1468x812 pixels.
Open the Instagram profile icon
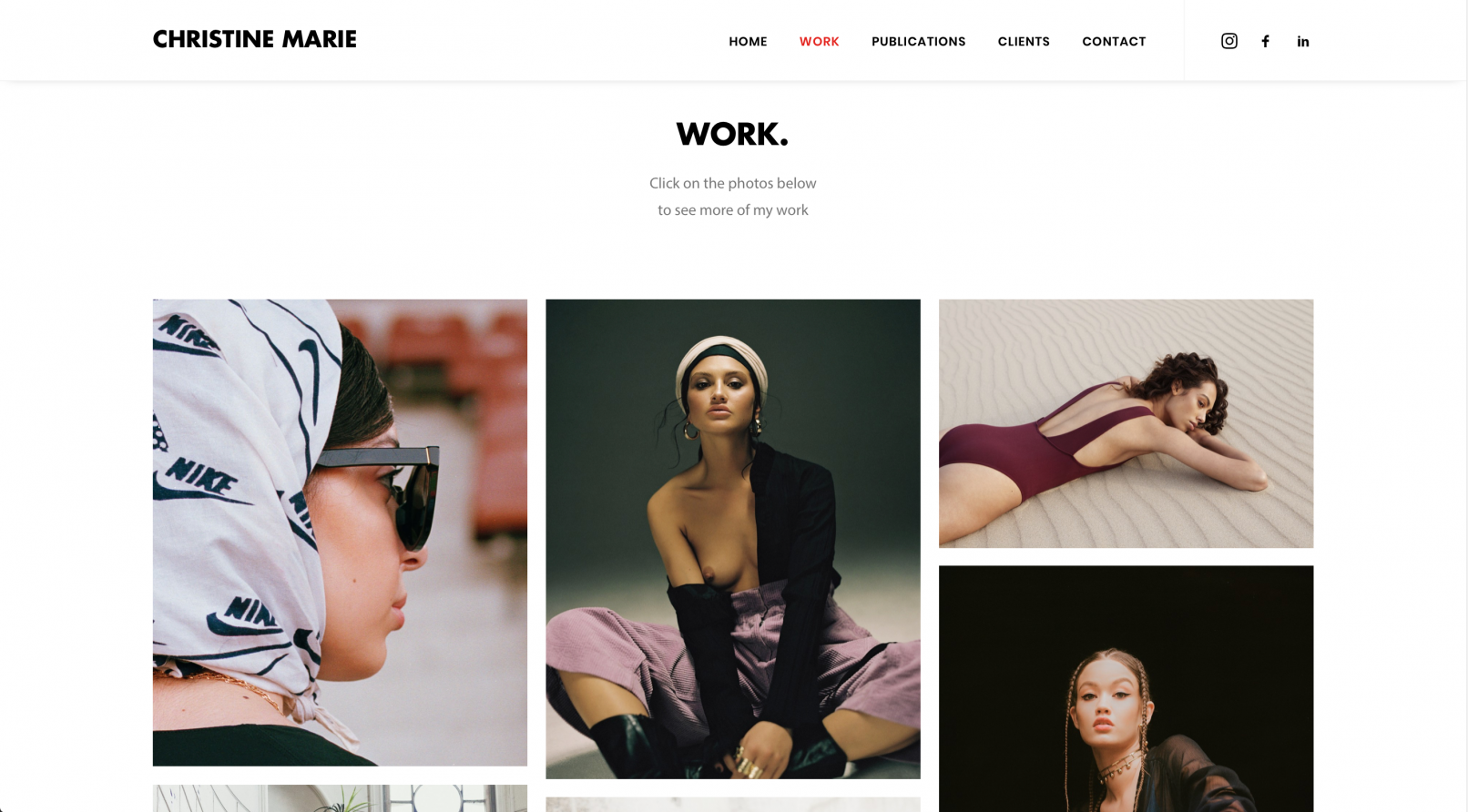[x=1228, y=41]
